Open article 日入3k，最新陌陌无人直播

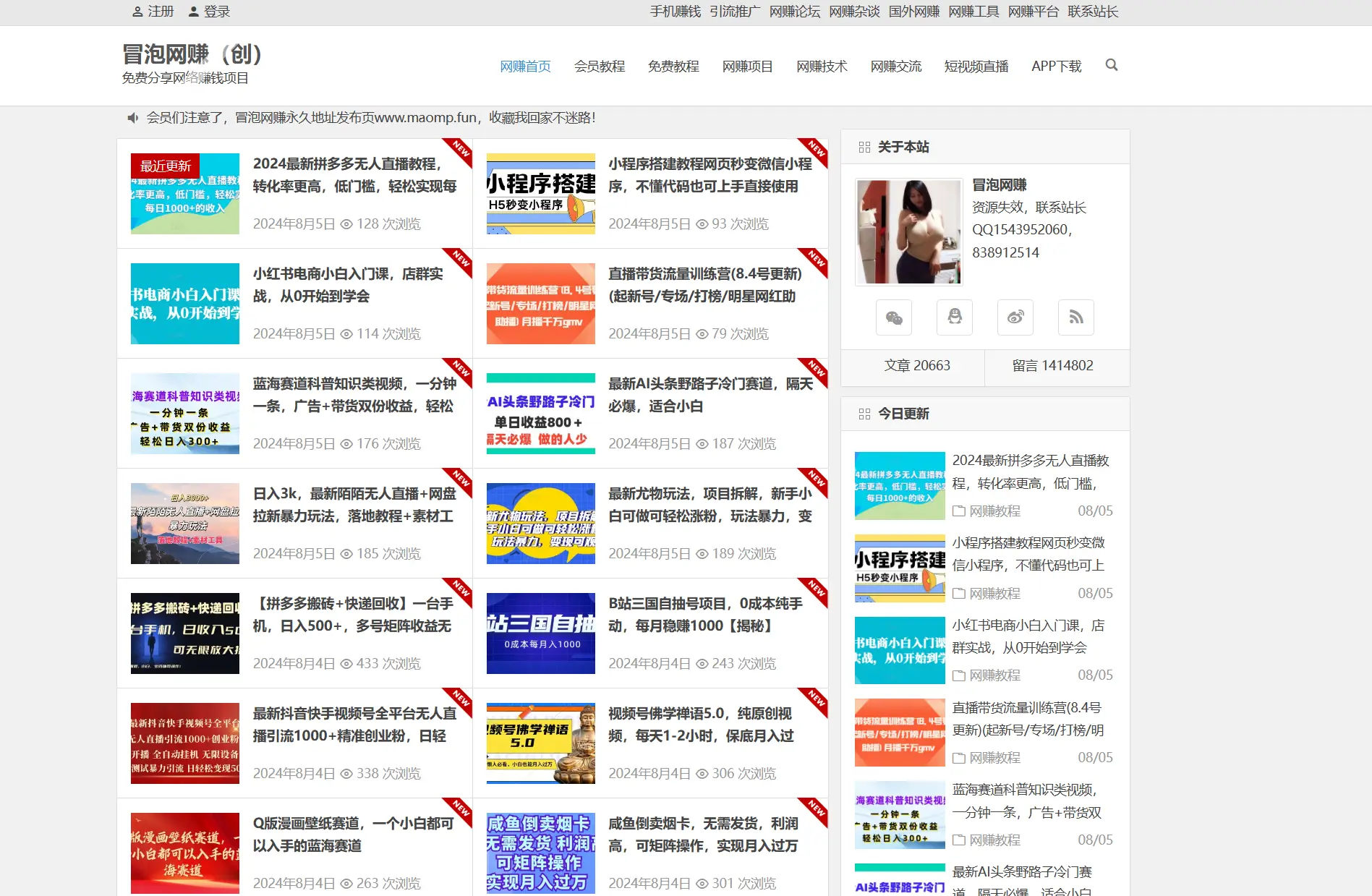(354, 505)
